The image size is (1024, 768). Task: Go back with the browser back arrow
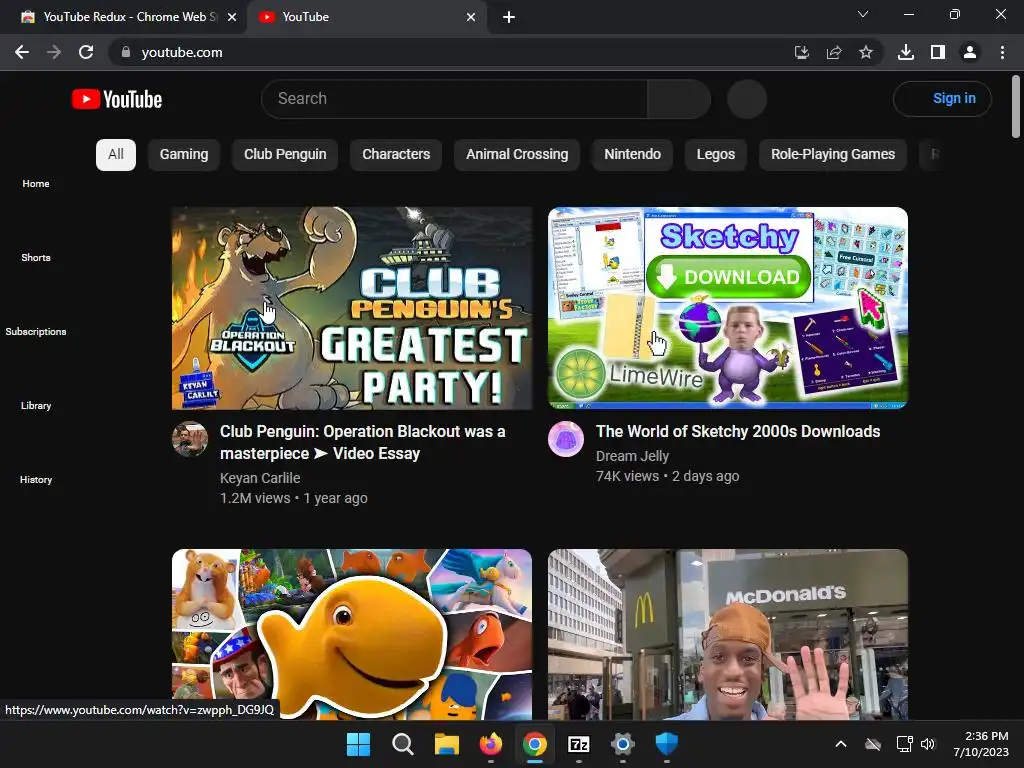tap(22, 52)
